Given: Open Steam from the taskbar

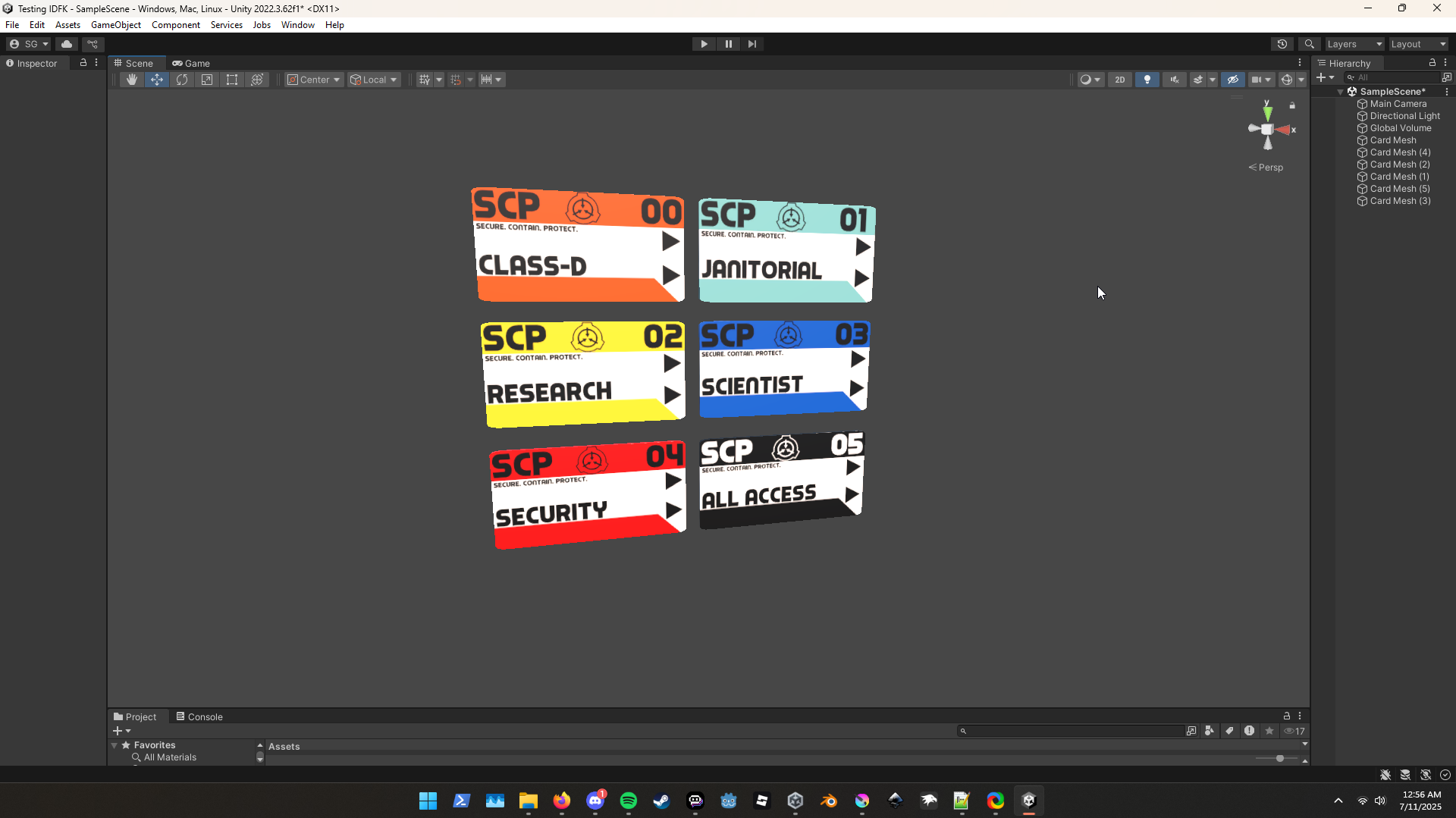Looking at the screenshot, I should [662, 801].
